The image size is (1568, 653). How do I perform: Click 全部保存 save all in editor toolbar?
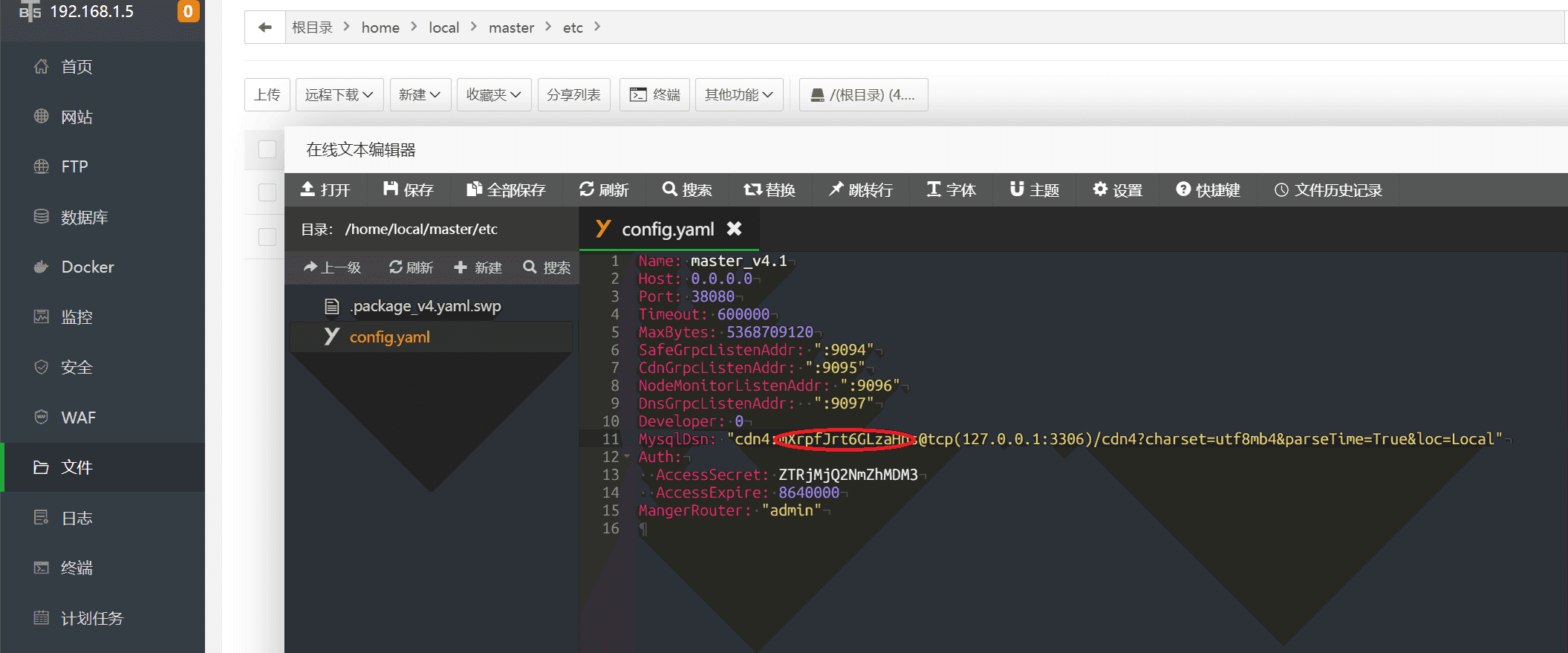[x=507, y=190]
